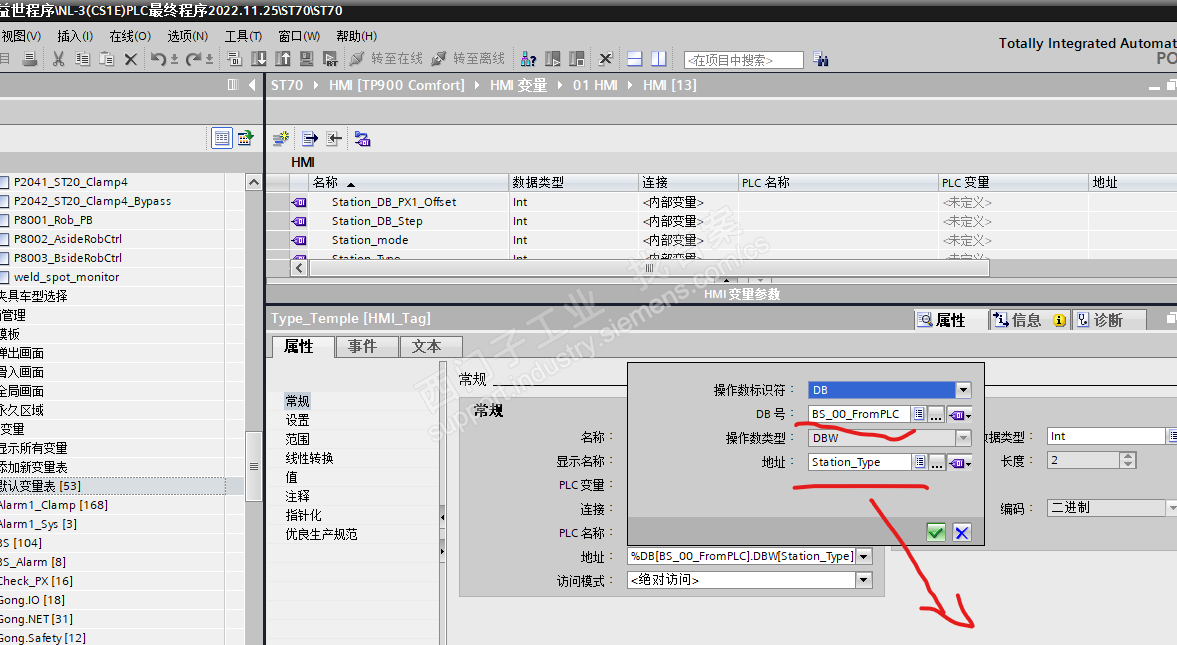Click the 转至在线 go online button
The width and height of the screenshot is (1177, 645).
tap(387, 59)
